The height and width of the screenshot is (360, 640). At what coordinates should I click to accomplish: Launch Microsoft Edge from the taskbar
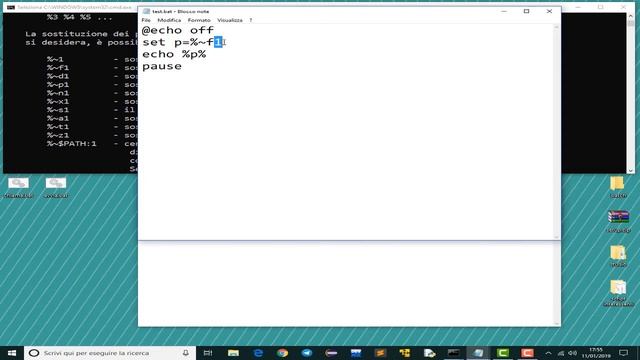point(258,353)
